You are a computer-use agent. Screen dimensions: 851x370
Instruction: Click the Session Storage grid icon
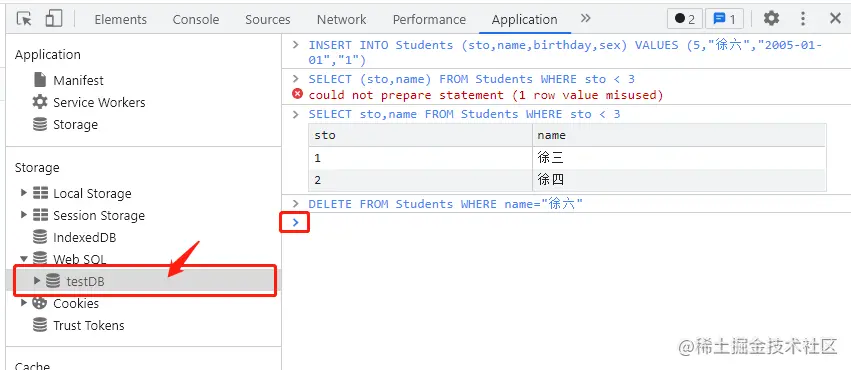[x=40, y=215]
